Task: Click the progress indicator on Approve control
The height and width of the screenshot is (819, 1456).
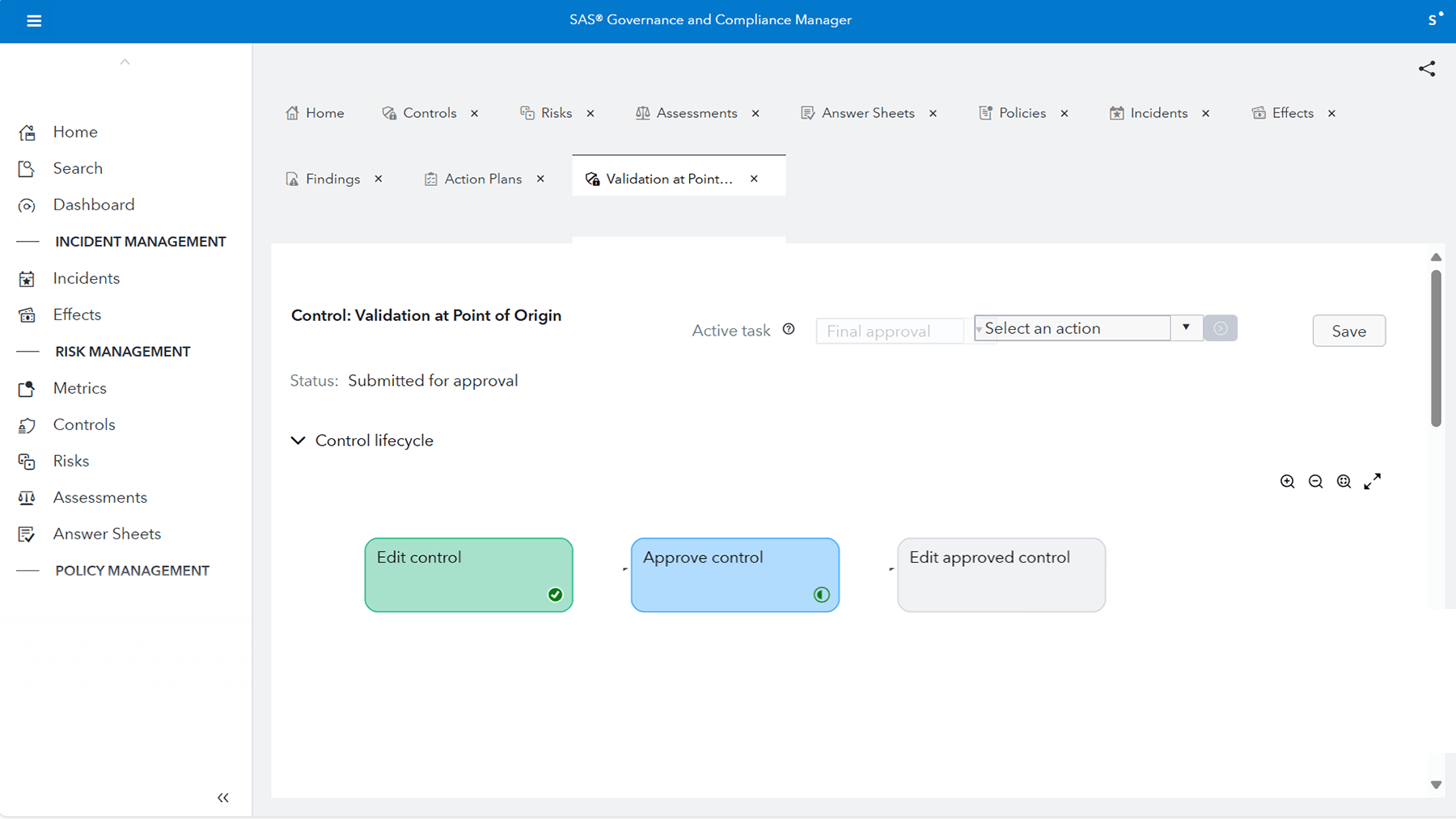Action: click(x=822, y=594)
